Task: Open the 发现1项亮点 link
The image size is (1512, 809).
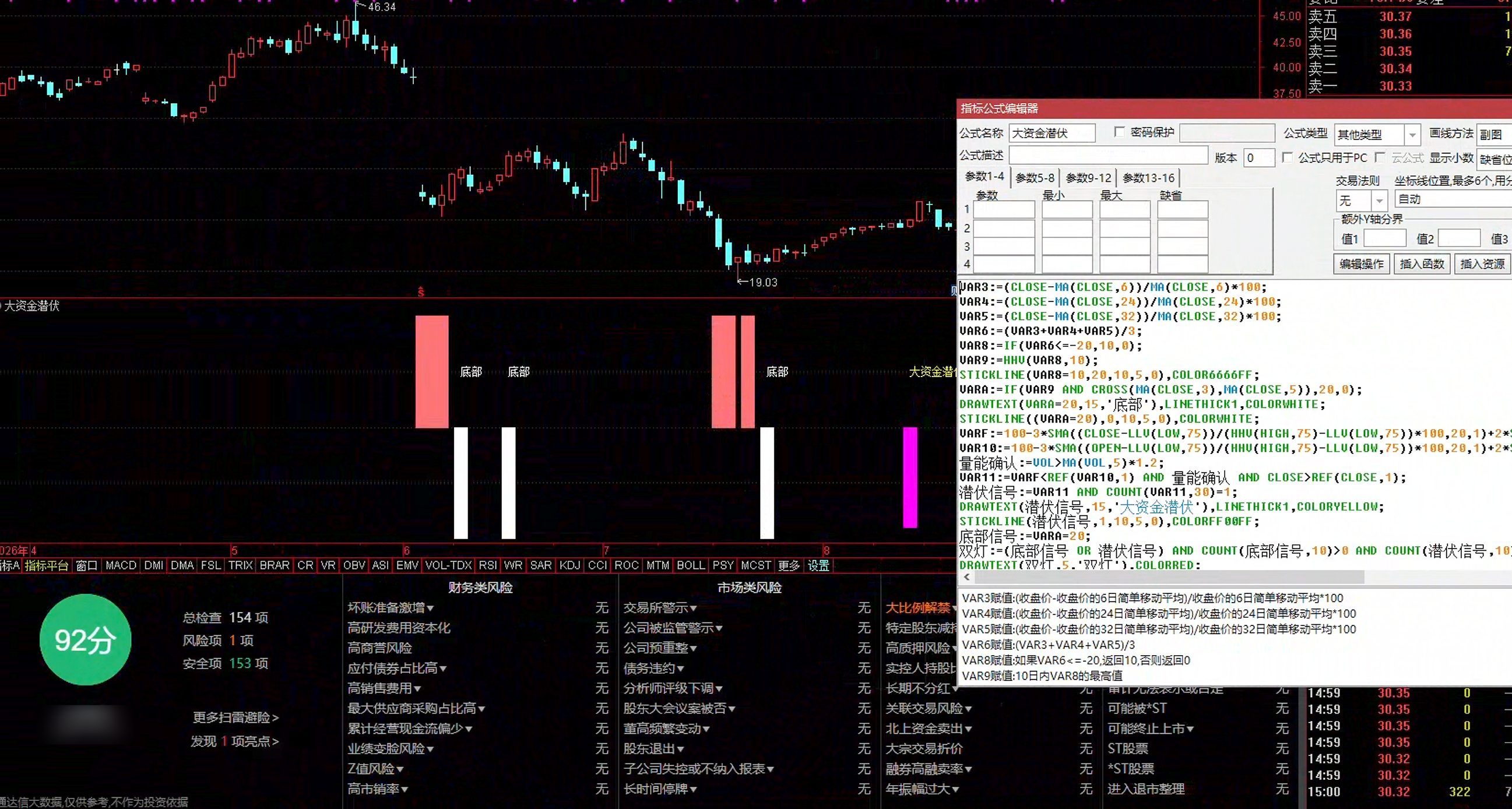Action: (235, 741)
